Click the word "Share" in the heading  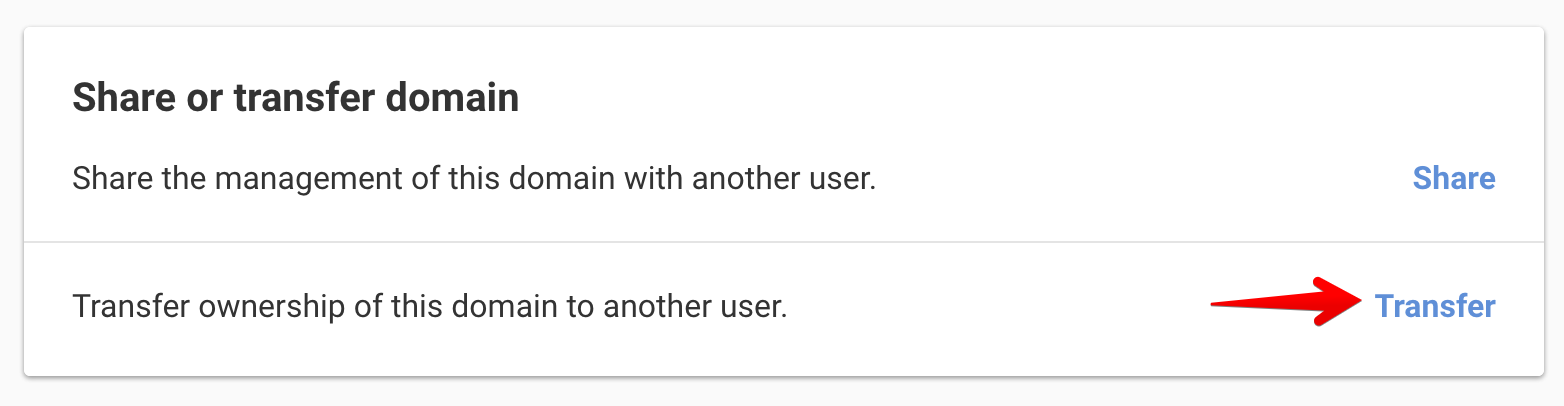[x=119, y=99]
